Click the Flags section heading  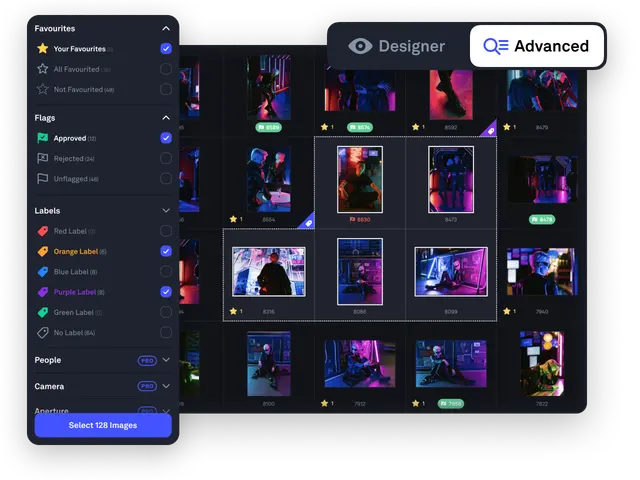(45, 118)
